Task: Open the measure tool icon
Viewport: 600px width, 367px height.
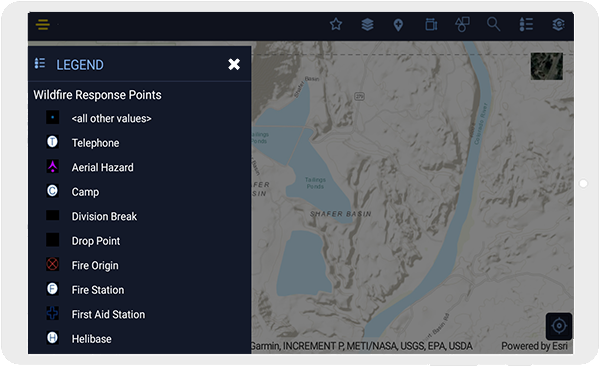Action: (x=431, y=24)
